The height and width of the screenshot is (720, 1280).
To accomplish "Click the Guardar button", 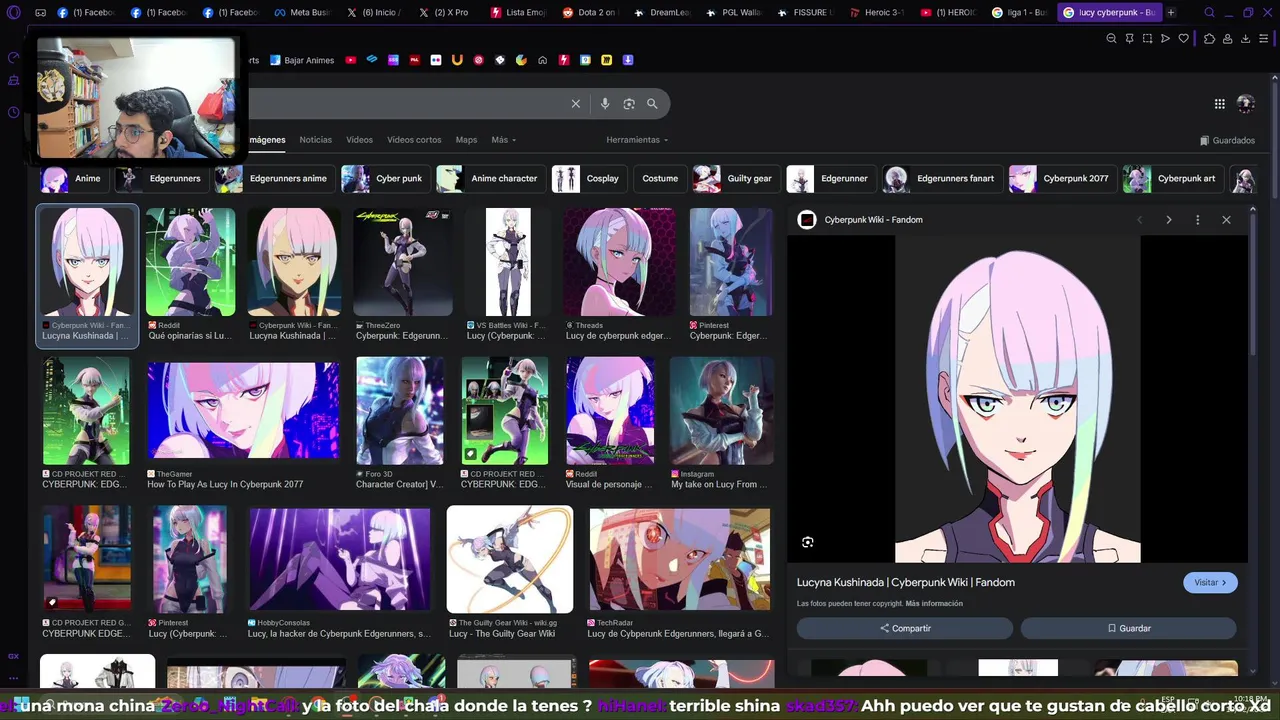I will pyautogui.click(x=1129, y=628).
